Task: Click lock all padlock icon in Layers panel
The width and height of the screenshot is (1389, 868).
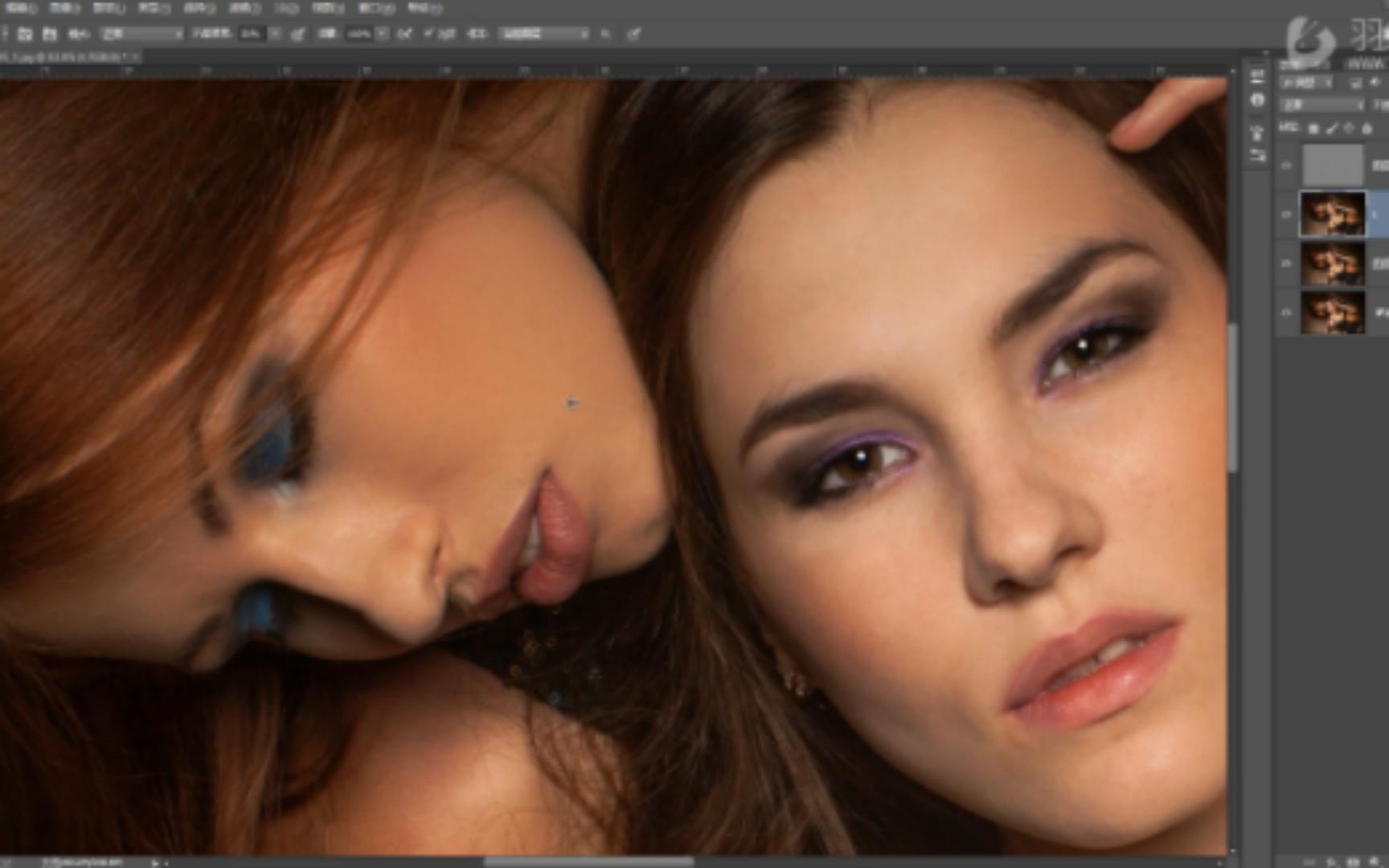Action: pos(1366,128)
